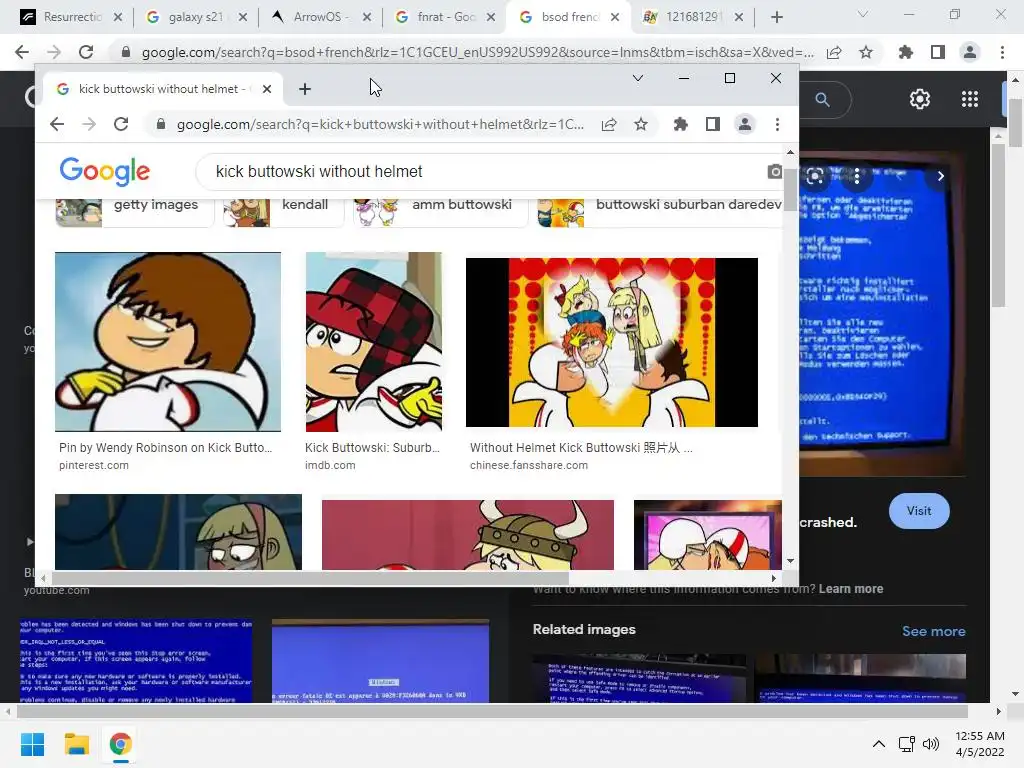The width and height of the screenshot is (1024, 768).
Task: Open the Windows Start menu
Action: 32,744
